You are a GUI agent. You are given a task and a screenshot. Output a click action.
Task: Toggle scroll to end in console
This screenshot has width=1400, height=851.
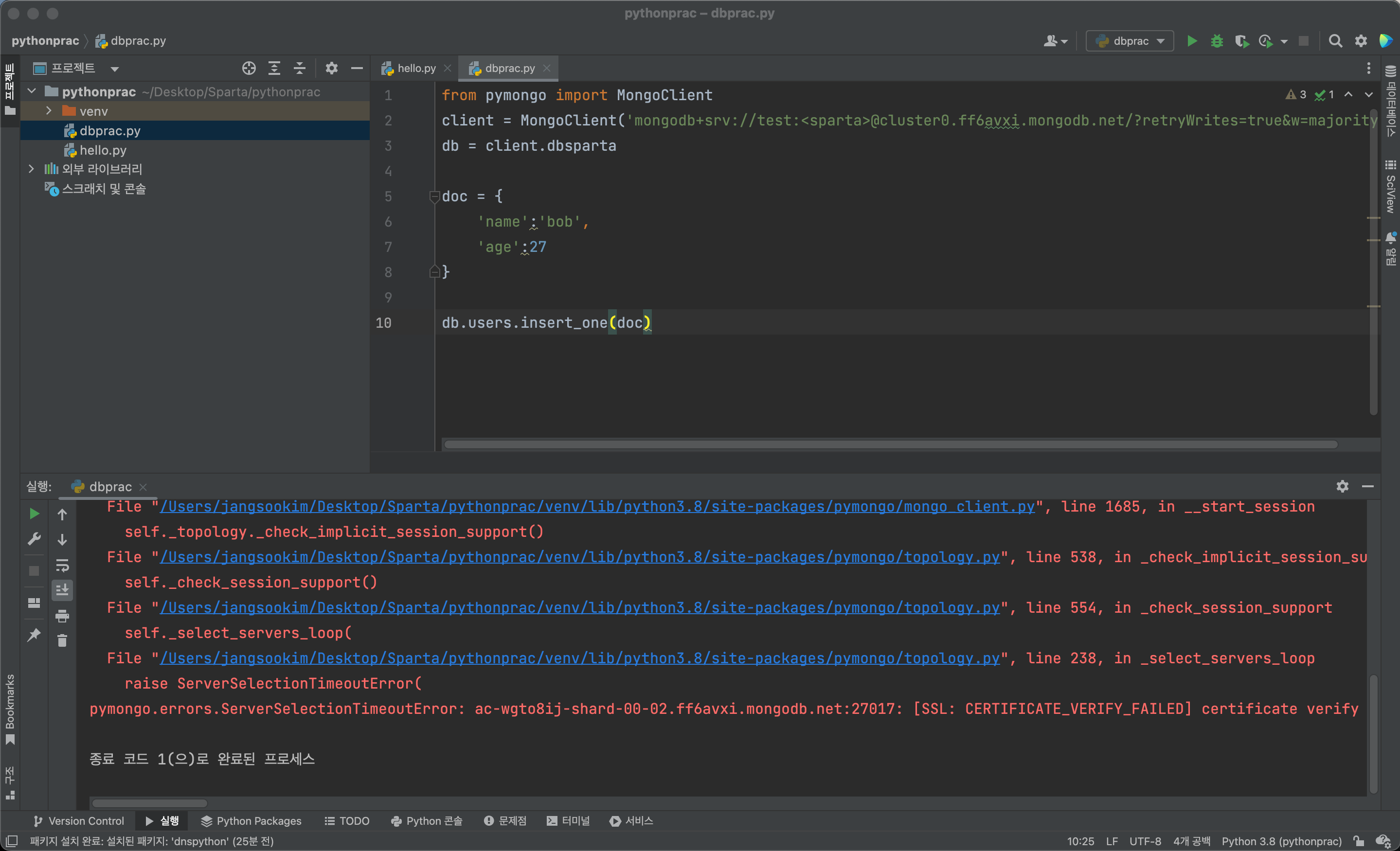[x=62, y=590]
